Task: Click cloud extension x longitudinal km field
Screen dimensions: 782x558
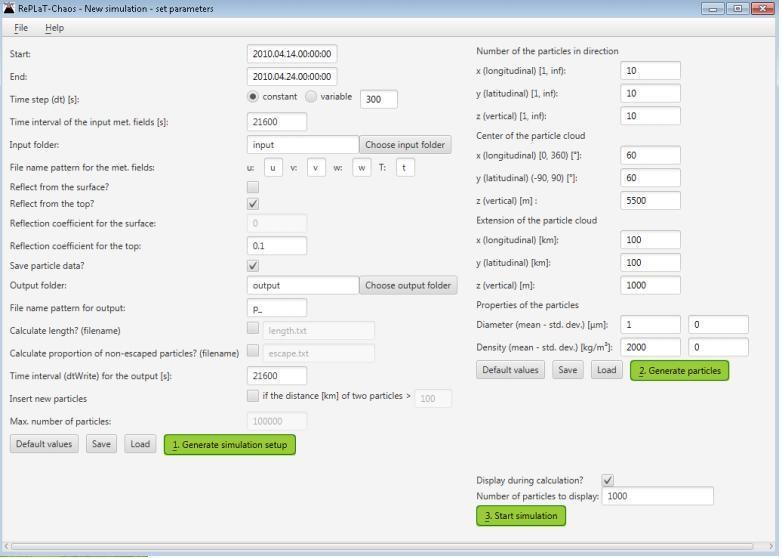Action: pyautogui.click(x=650, y=240)
